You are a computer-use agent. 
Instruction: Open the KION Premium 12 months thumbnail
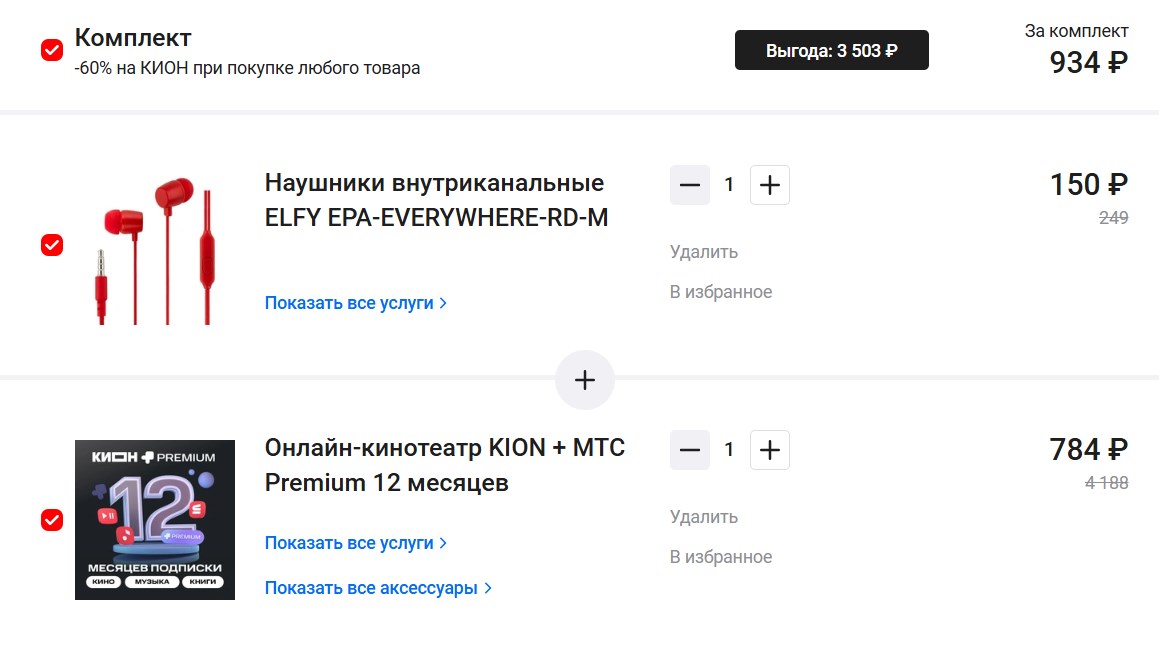[155, 520]
